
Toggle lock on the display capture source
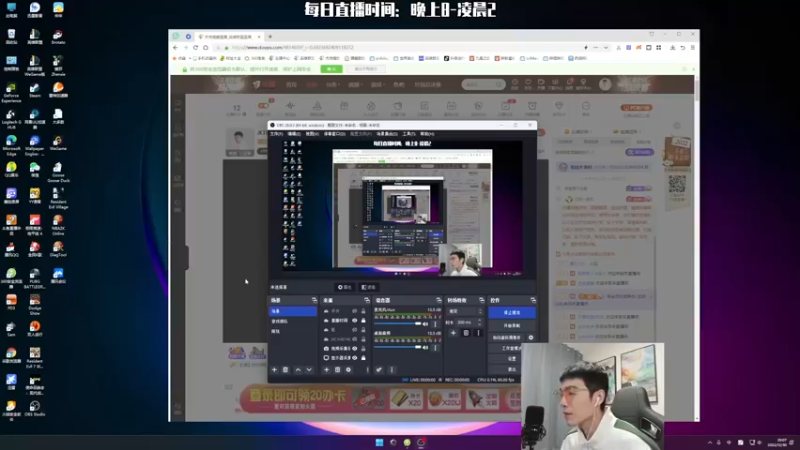pos(363,358)
